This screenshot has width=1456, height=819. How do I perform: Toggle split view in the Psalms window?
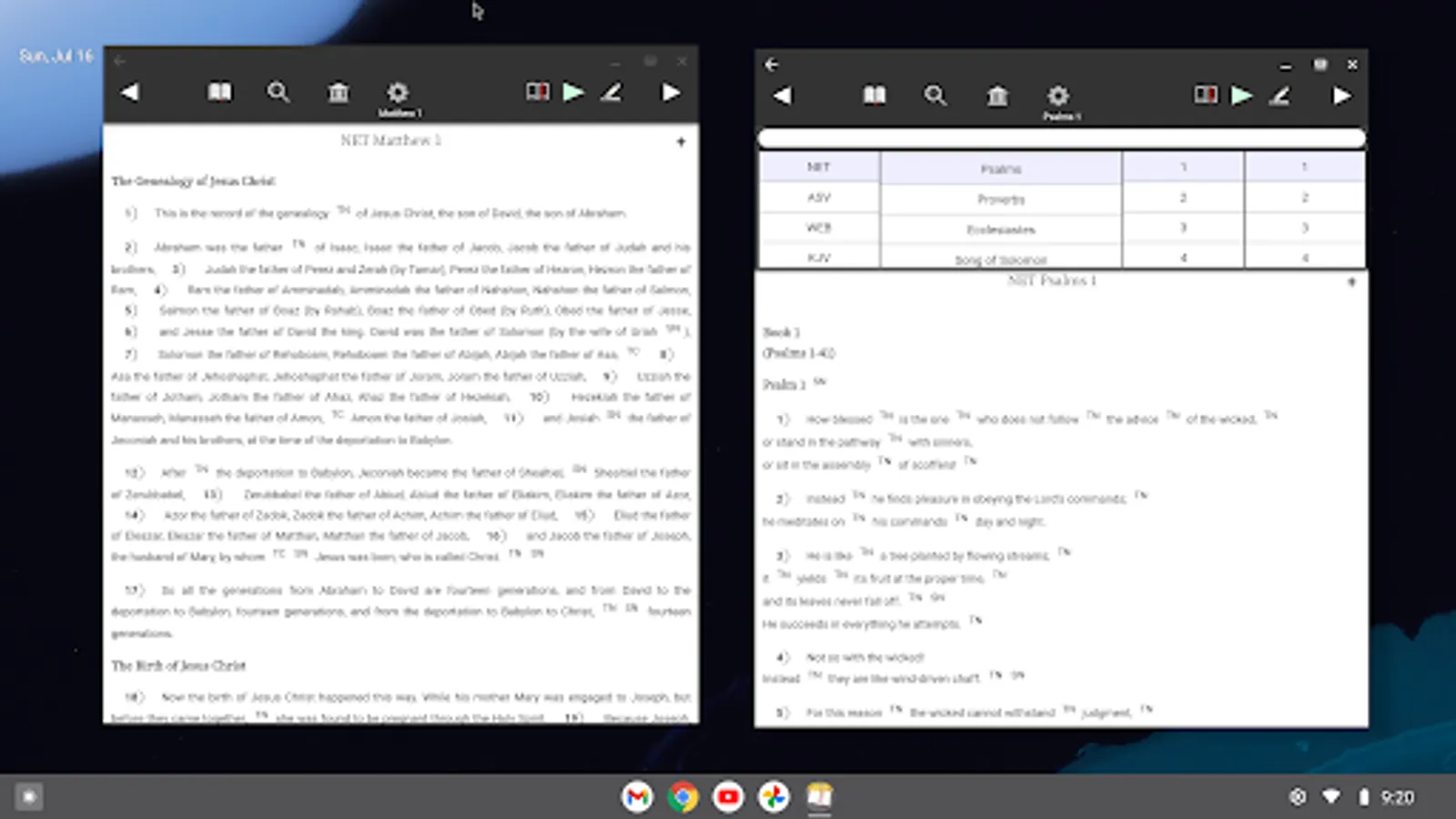click(x=1206, y=96)
